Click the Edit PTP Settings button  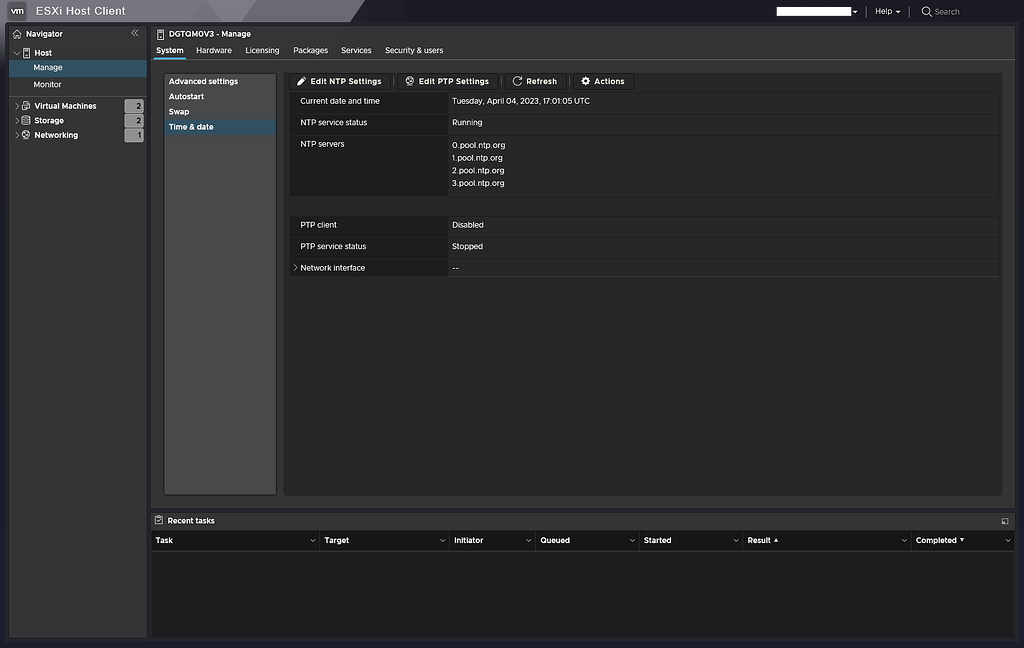pos(446,81)
